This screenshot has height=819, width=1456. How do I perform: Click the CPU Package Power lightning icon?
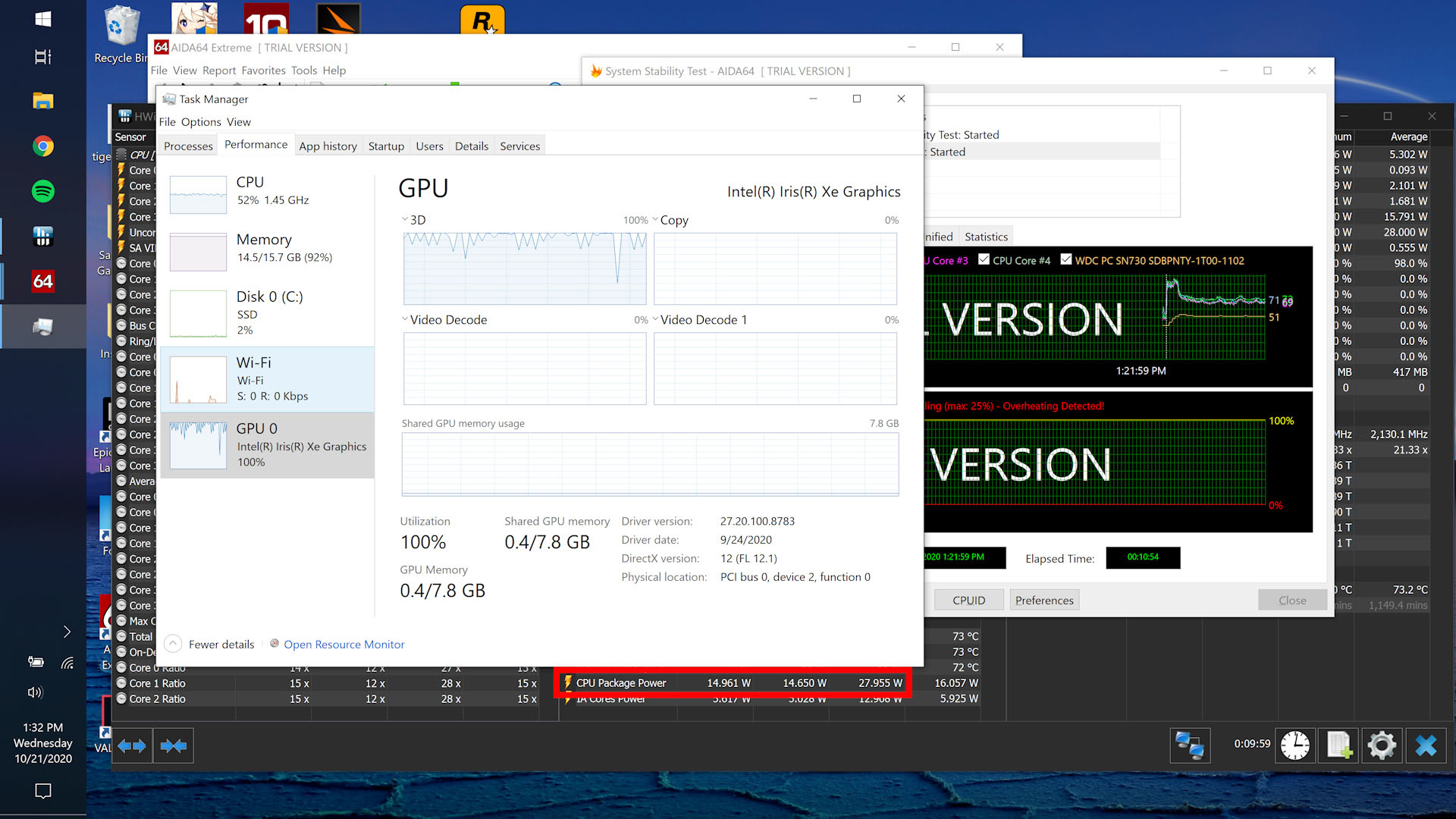click(567, 682)
